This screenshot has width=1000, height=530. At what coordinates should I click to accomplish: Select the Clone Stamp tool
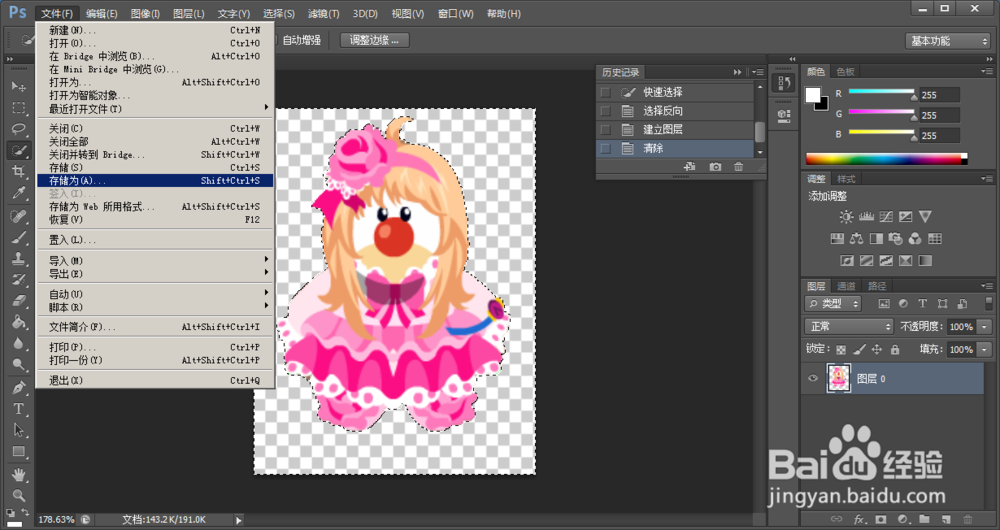coord(18,259)
